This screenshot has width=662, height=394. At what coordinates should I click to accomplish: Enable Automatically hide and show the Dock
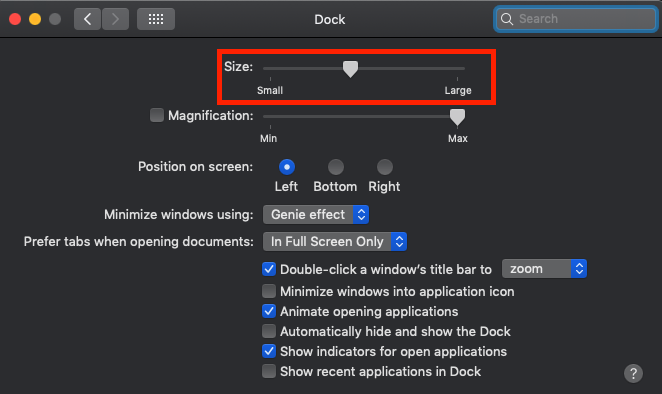pyautogui.click(x=269, y=331)
